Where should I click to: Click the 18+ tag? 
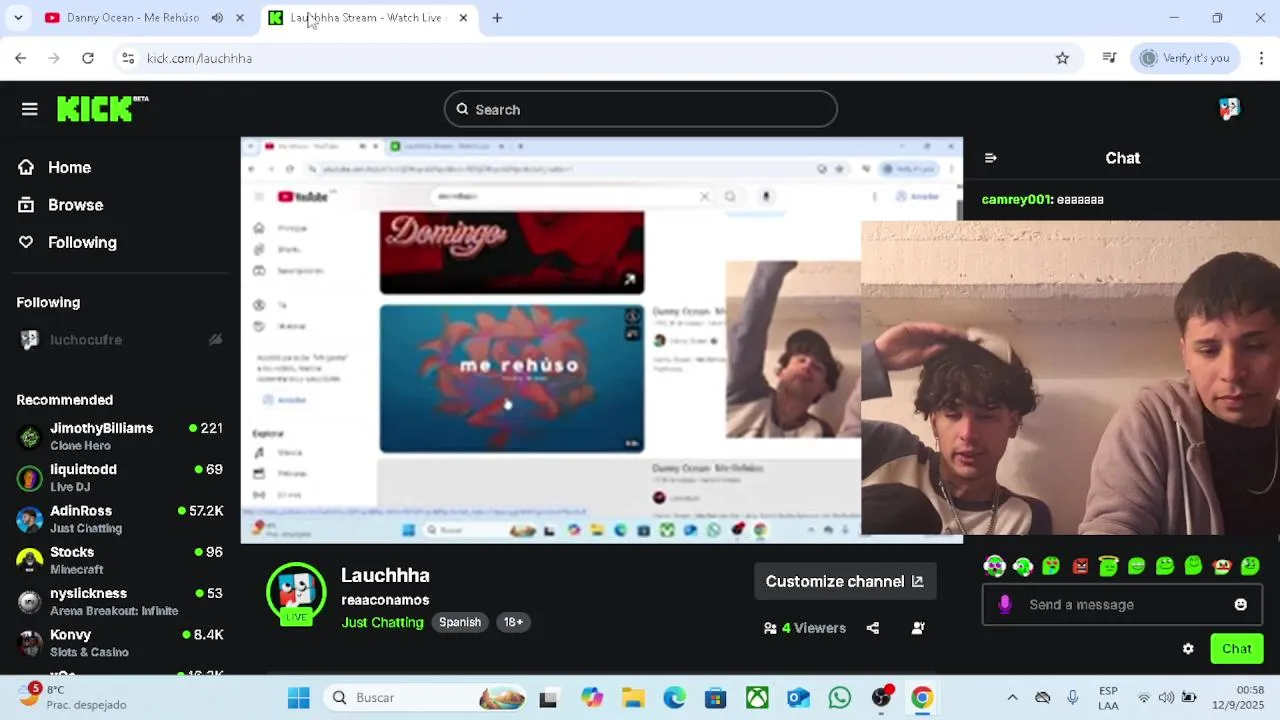pyautogui.click(x=513, y=622)
